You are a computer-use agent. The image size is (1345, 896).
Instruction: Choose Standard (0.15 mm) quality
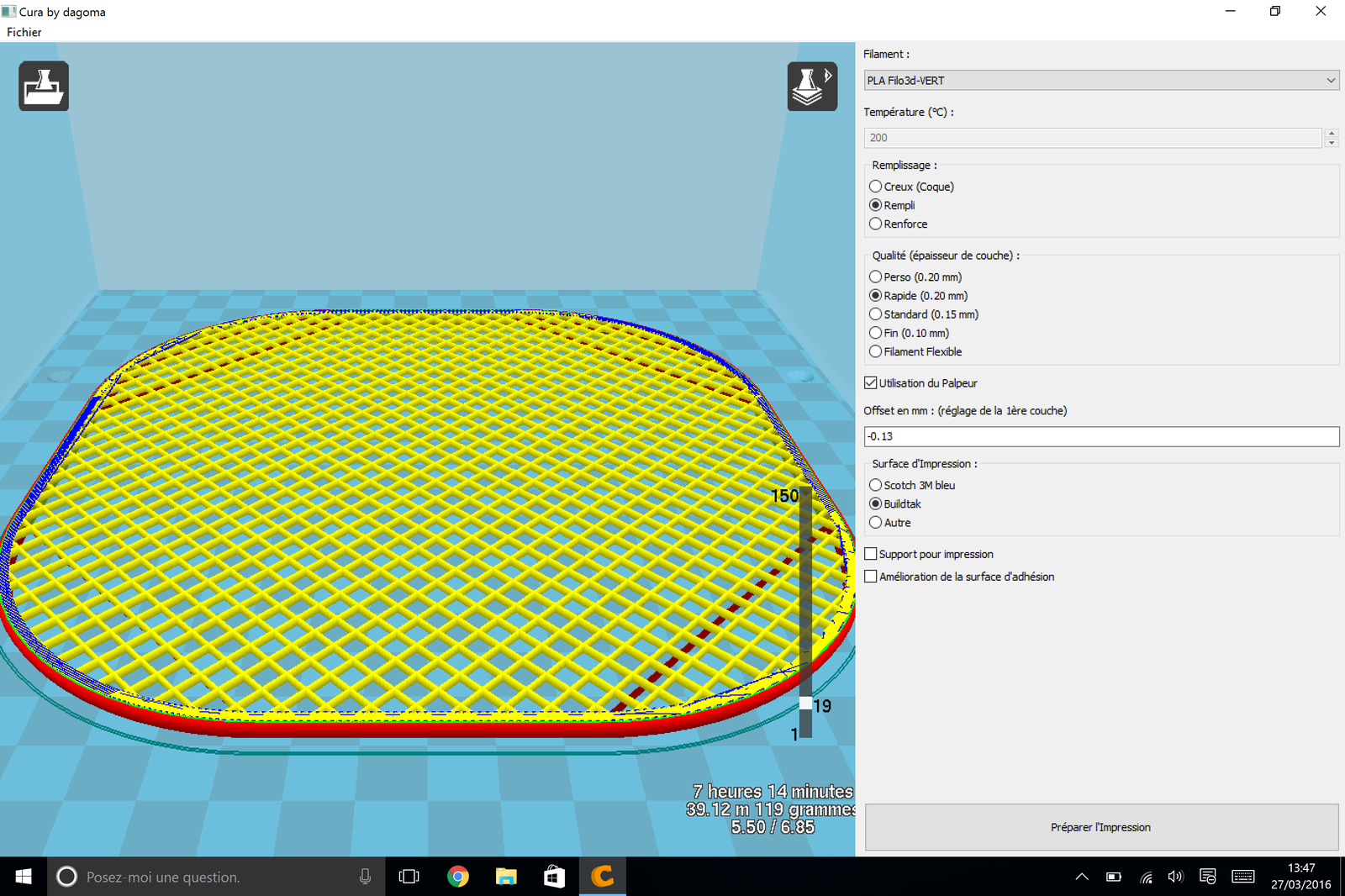[x=925, y=314]
